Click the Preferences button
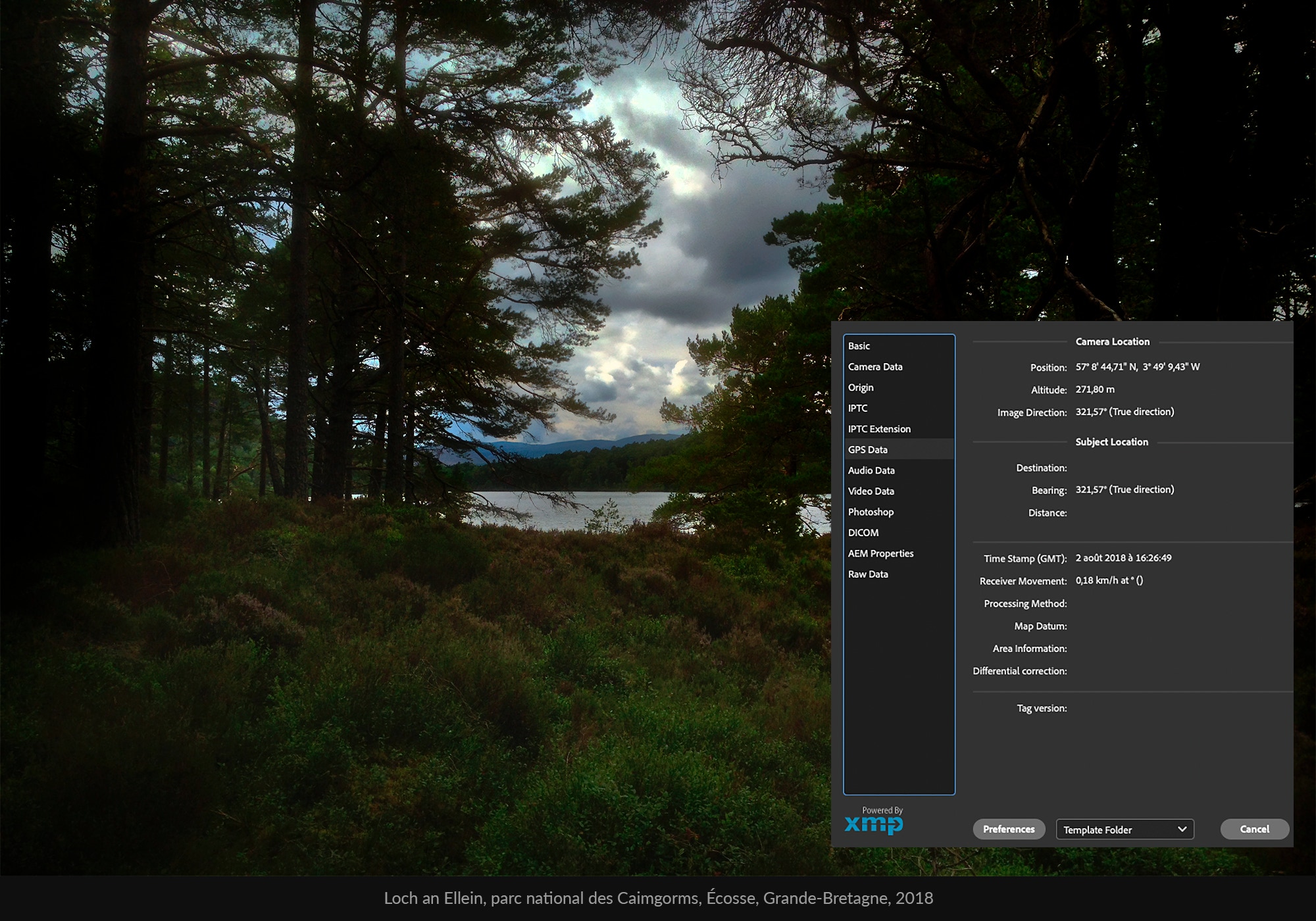This screenshot has height=921, width=1316. (1009, 829)
